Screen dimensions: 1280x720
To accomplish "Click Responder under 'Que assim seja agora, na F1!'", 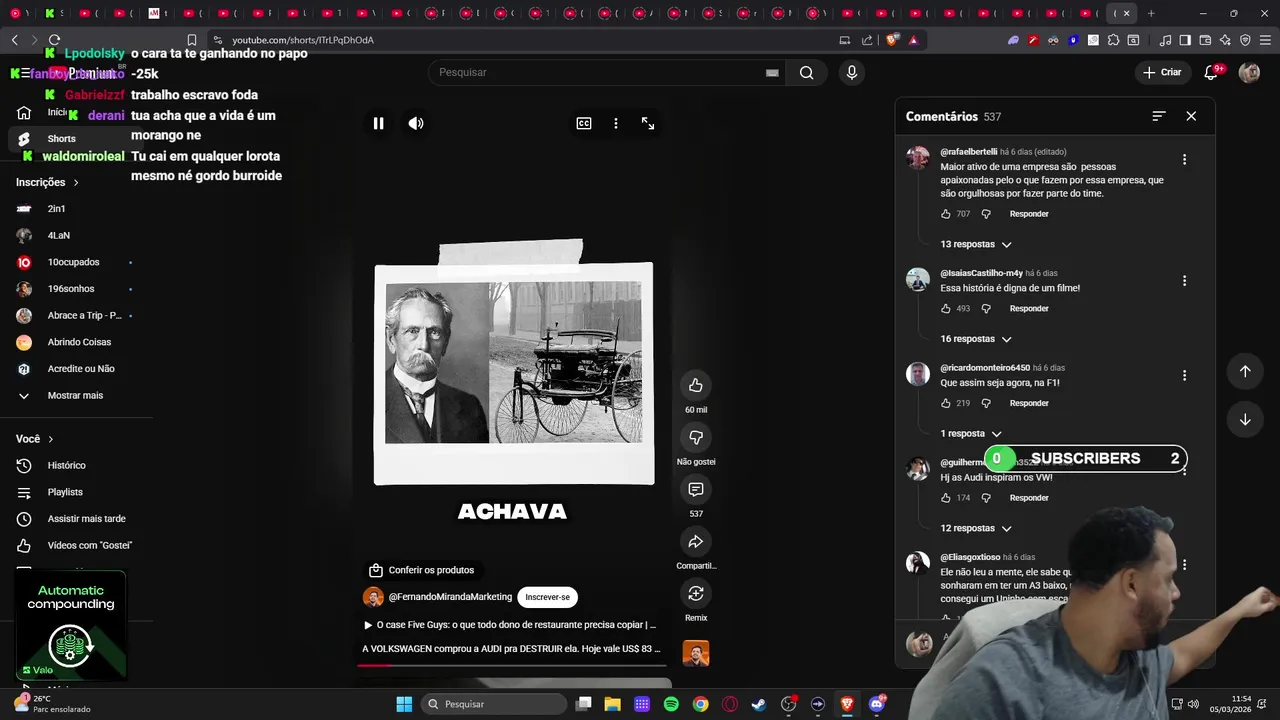I will click(1029, 403).
